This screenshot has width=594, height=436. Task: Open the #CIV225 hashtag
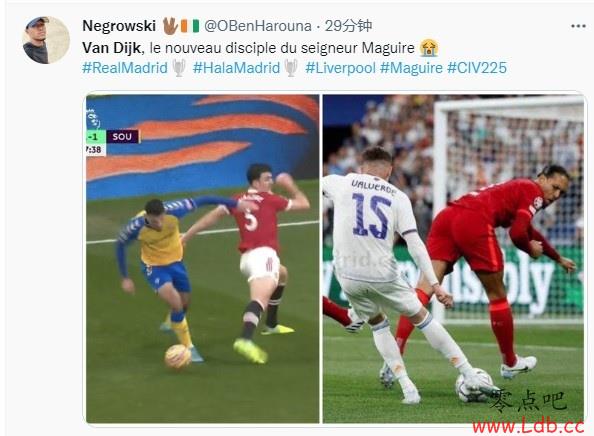tap(477, 68)
